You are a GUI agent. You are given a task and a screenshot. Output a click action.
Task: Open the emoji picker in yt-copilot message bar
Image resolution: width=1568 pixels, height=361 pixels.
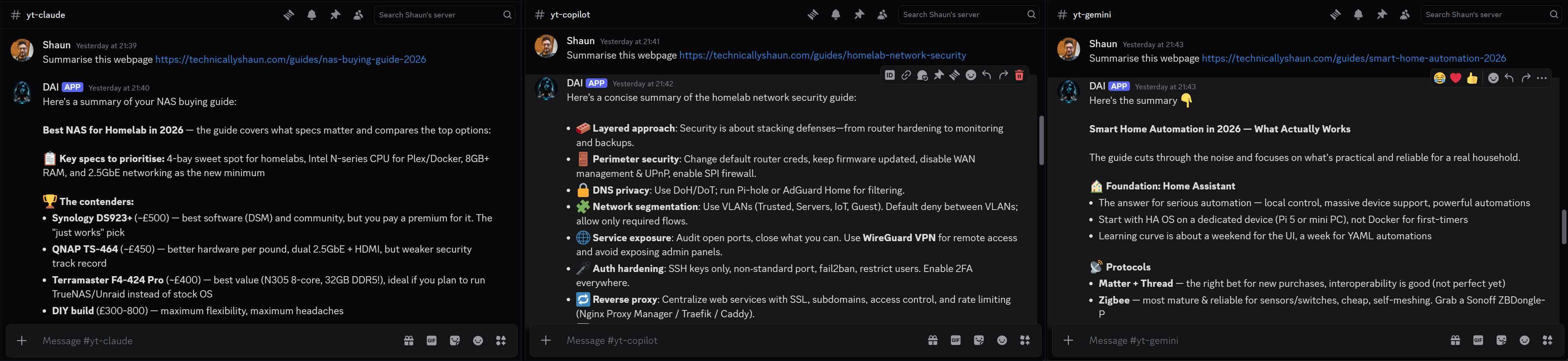tap(1002, 340)
